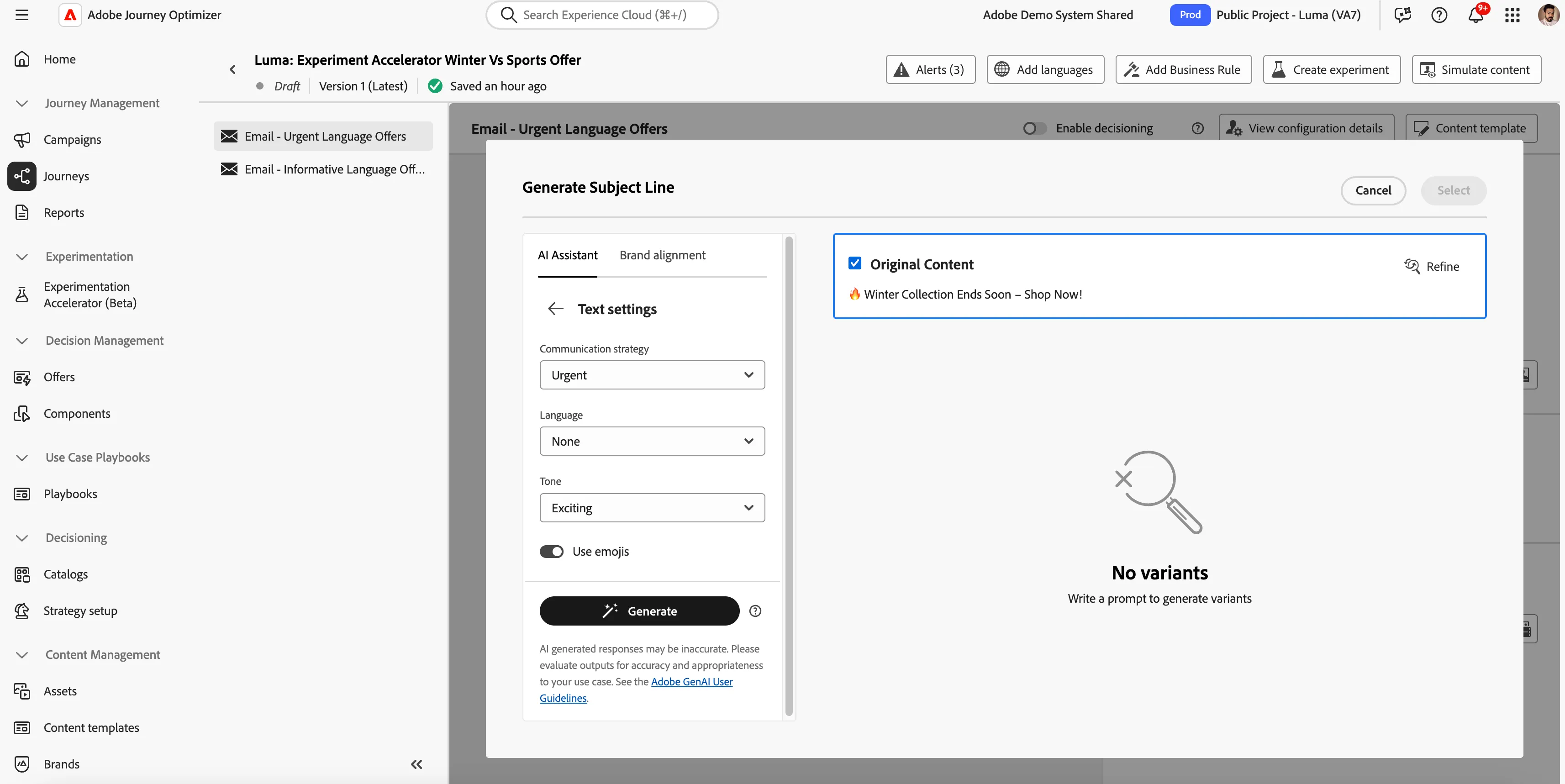Image resolution: width=1565 pixels, height=784 pixels.
Task: Collapse the sidebar with double chevron
Action: click(416, 764)
